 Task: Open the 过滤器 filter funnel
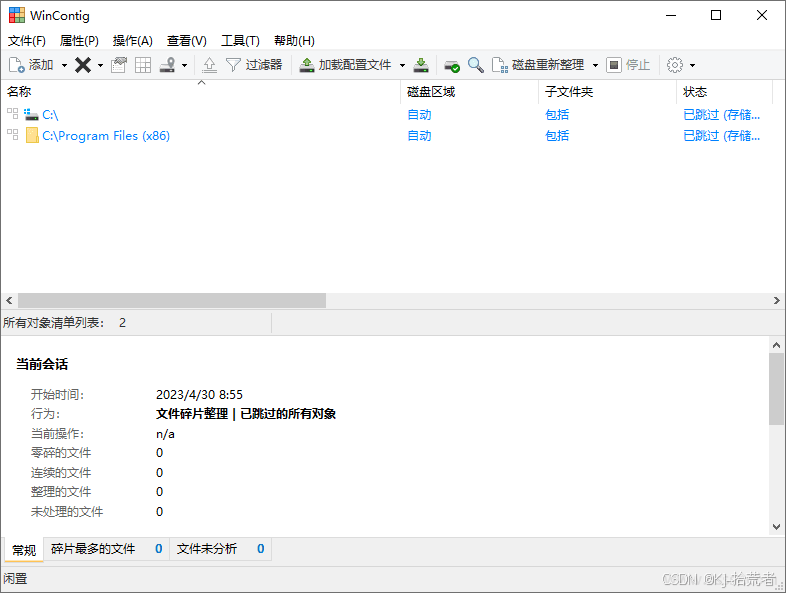(254, 65)
